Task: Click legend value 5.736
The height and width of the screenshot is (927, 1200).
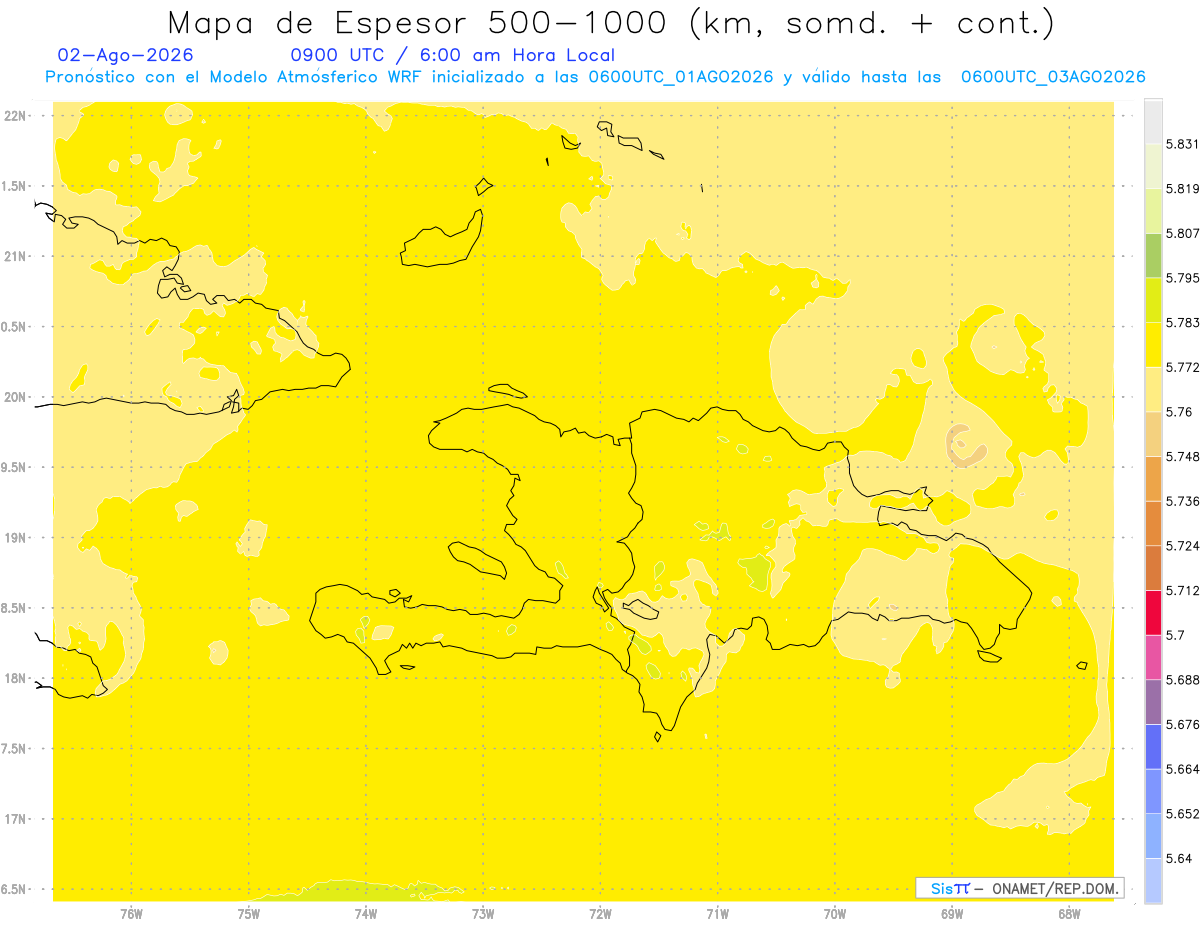Action: [1182, 501]
